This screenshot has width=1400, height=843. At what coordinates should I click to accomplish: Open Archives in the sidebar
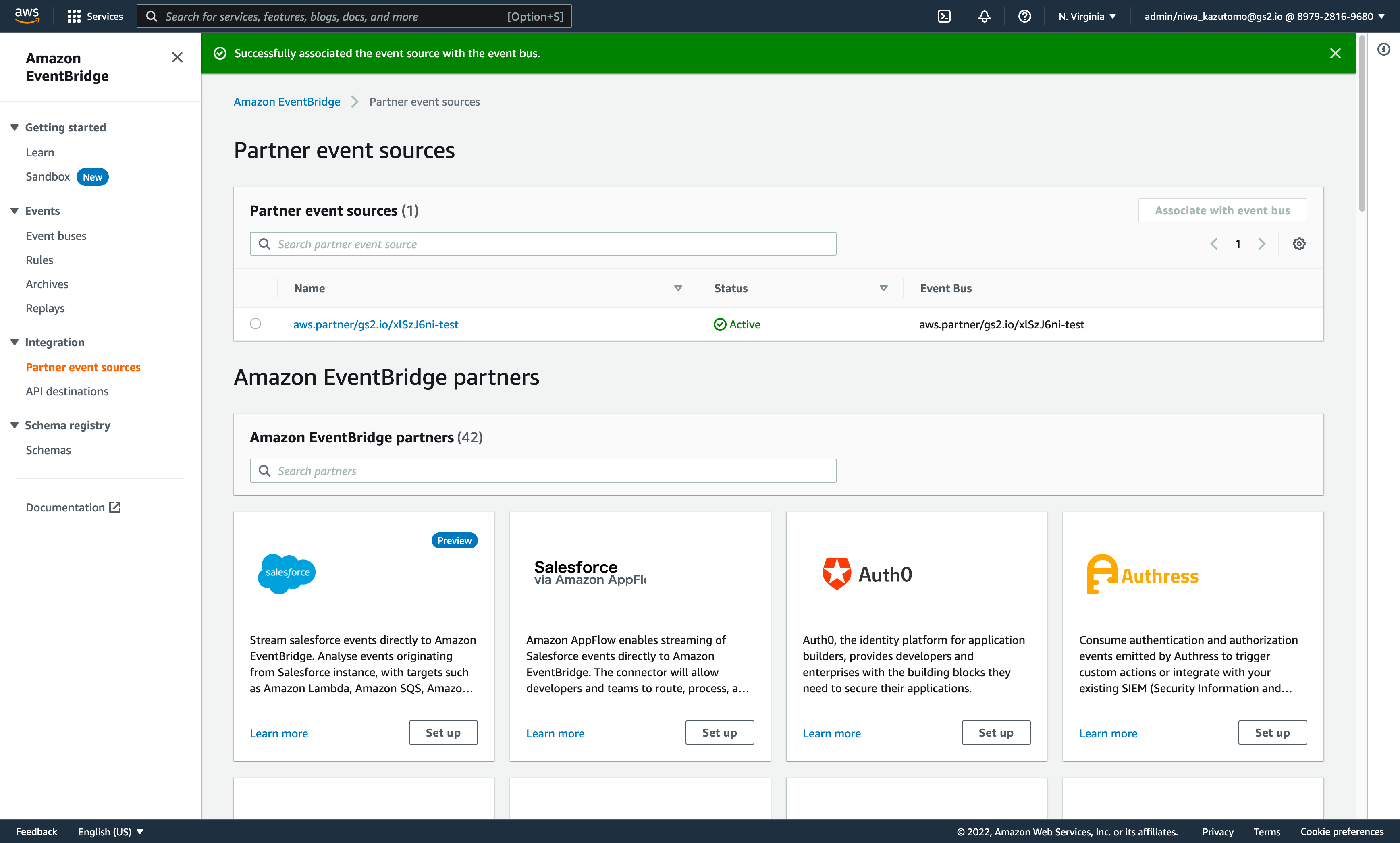point(47,284)
